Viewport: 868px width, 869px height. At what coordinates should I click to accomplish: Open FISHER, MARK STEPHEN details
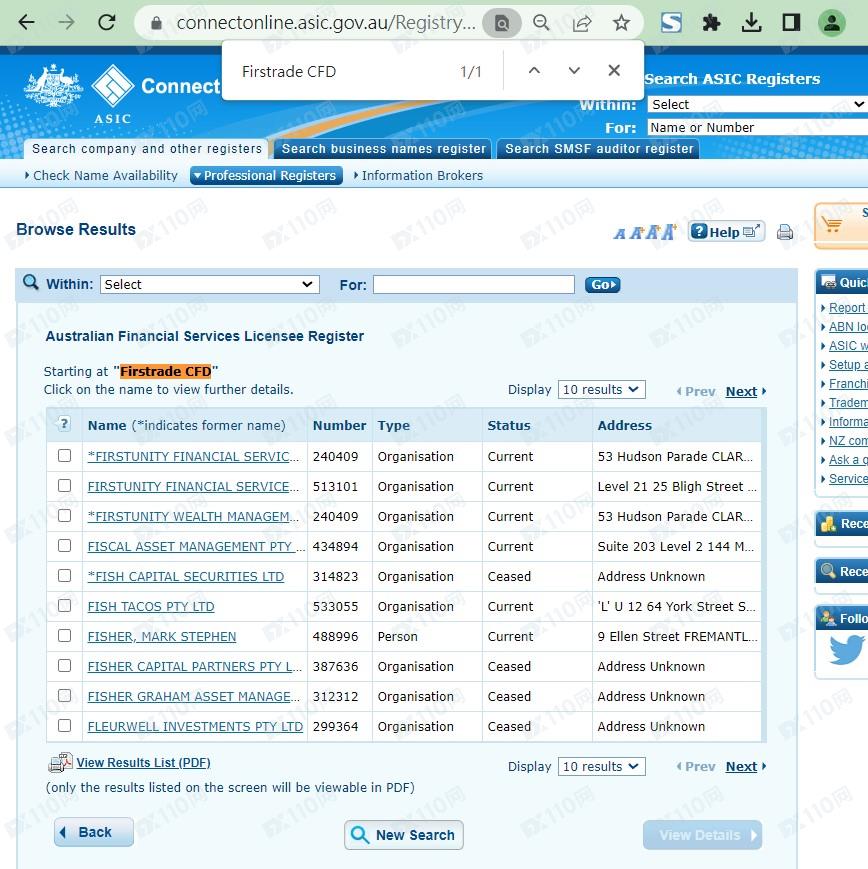pyautogui.click(x=162, y=636)
